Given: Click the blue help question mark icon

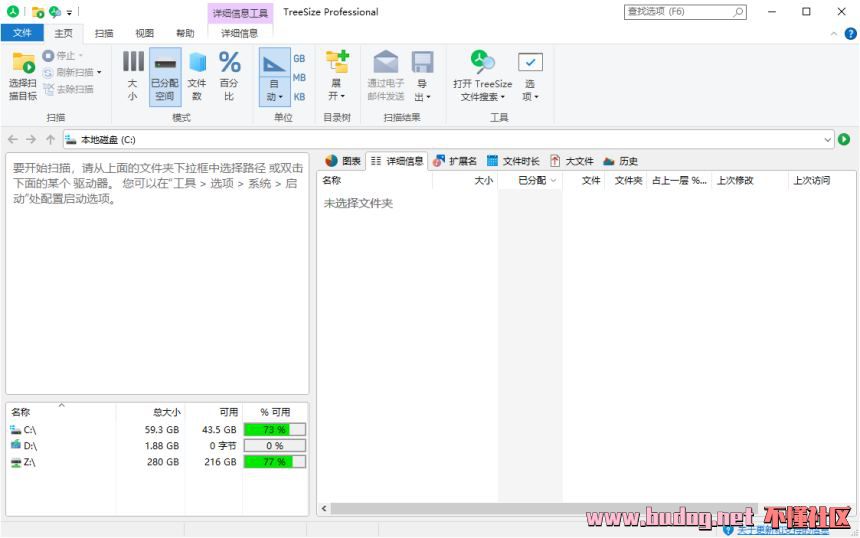Looking at the screenshot, I should [850, 33].
